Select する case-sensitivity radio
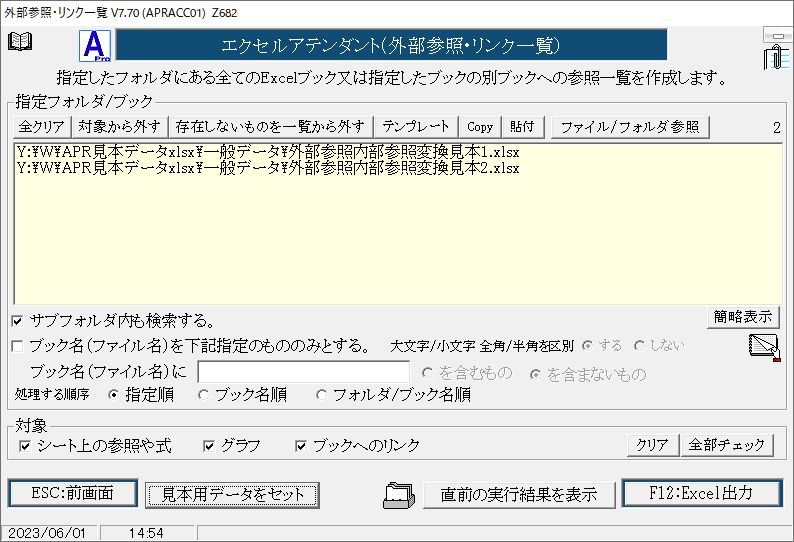Viewport: 794px width, 542px height. (587, 345)
